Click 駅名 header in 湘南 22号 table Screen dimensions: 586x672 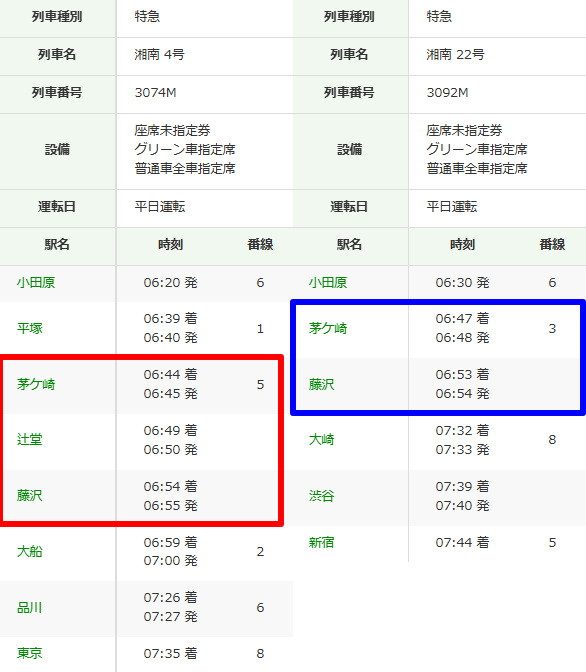(x=349, y=244)
